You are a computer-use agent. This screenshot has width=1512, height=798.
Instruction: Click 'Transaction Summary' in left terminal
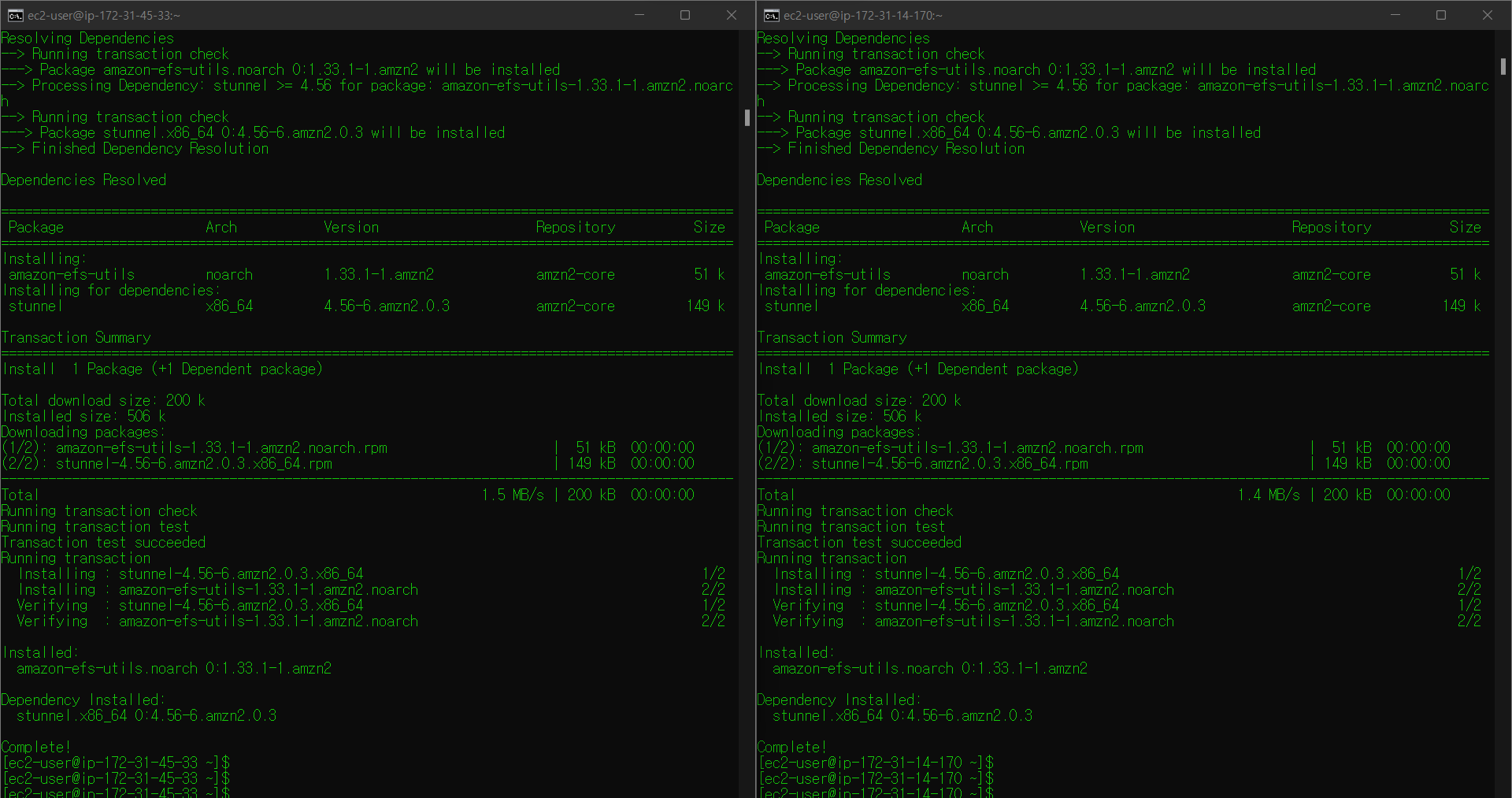(x=76, y=338)
